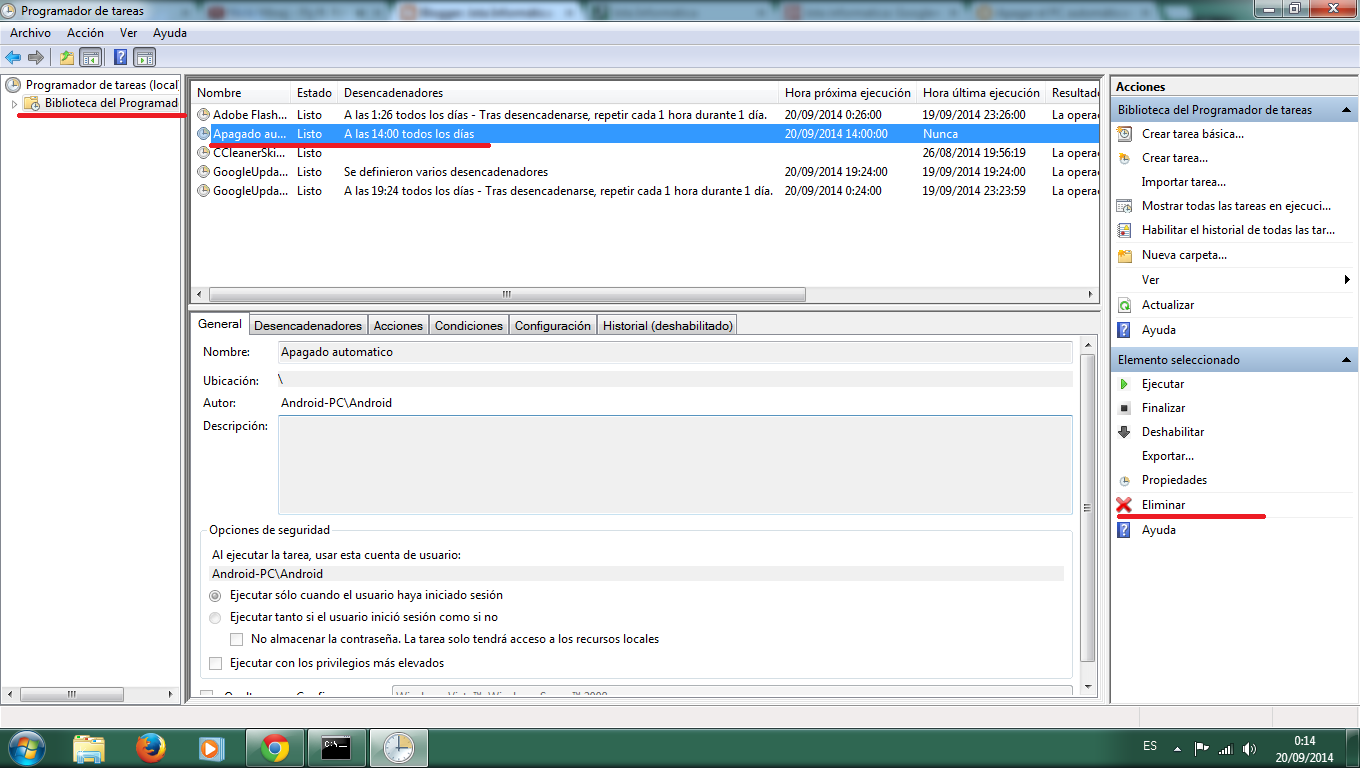Screen dimensions: 1360x768
Task: Click the back navigation arrow in the toolbar
Action: (14, 57)
